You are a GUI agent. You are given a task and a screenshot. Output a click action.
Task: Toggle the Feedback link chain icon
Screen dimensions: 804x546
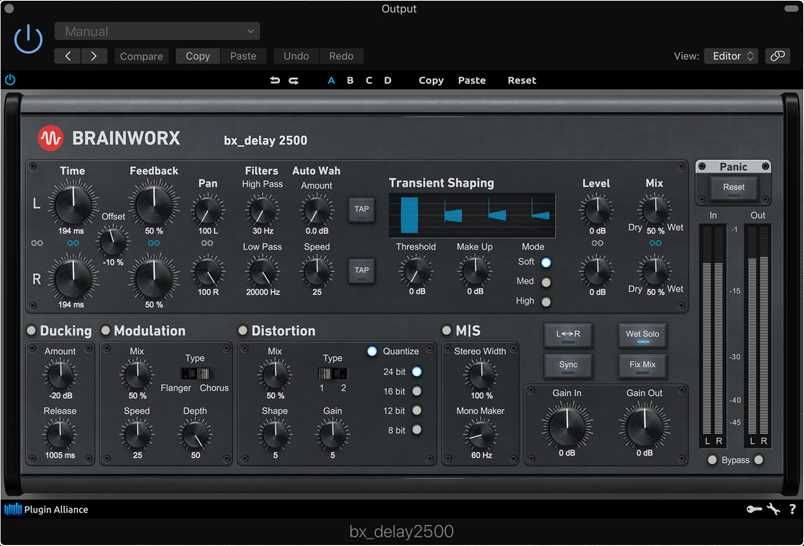[x=154, y=243]
